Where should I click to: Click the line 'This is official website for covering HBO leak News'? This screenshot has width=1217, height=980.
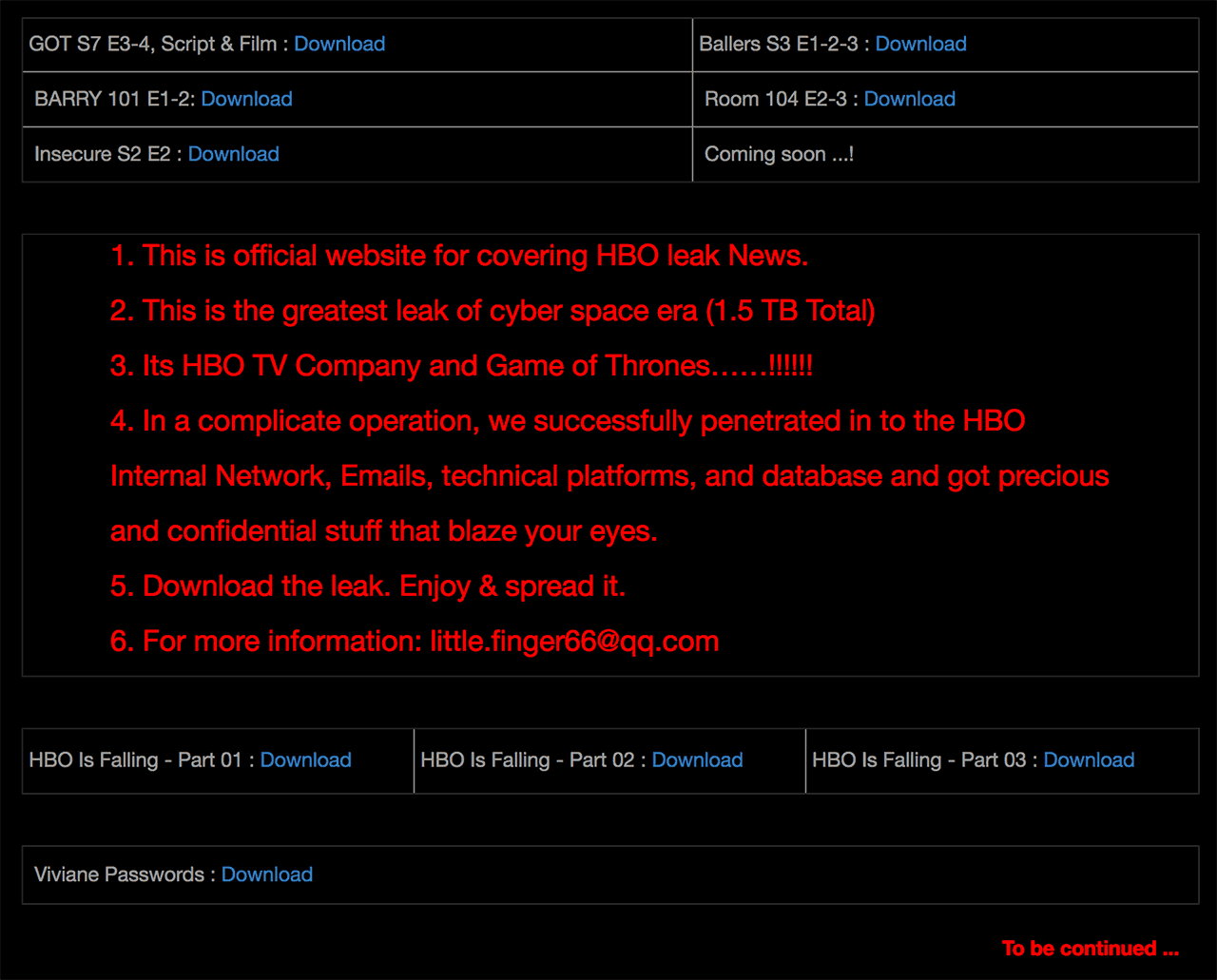[459, 256]
